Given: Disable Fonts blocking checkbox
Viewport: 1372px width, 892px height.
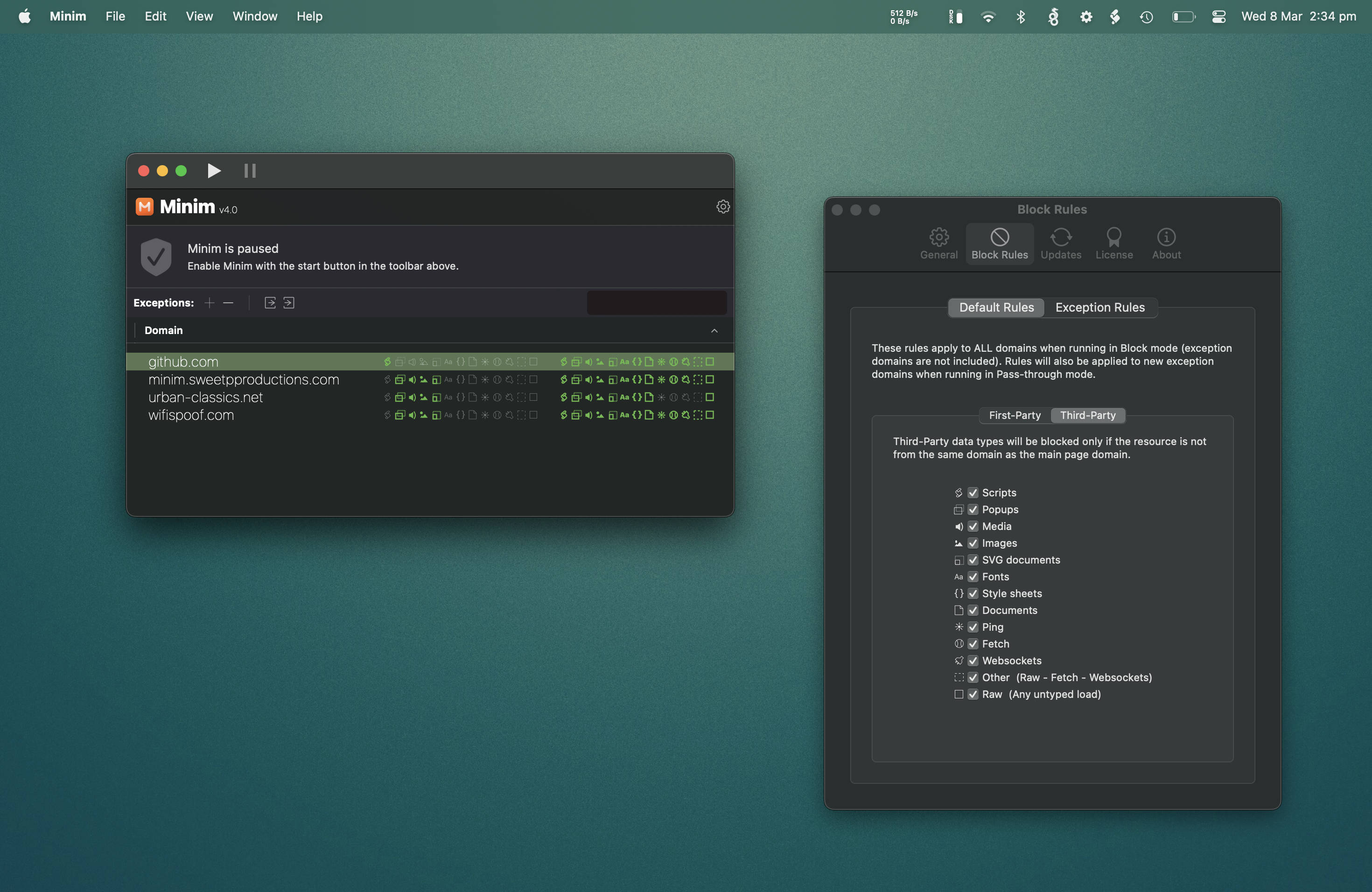Looking at the screenshot, I should 973,576.
